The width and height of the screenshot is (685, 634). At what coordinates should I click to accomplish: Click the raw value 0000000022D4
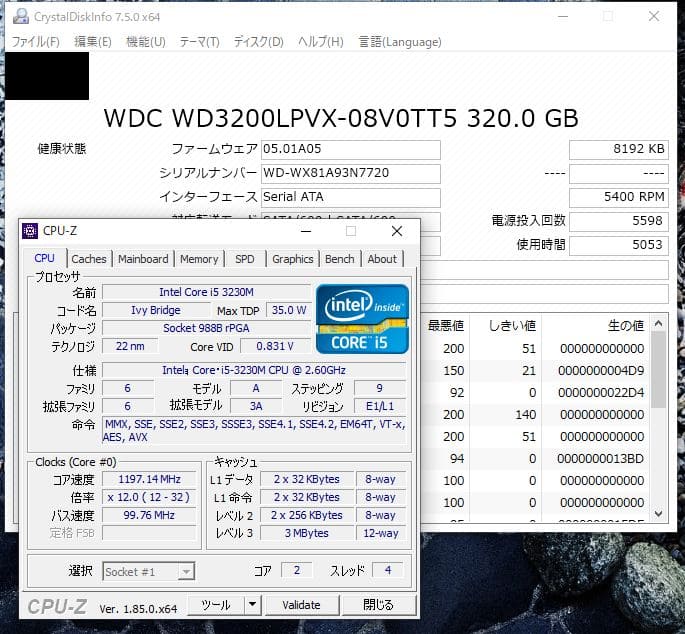coord(601,393)
